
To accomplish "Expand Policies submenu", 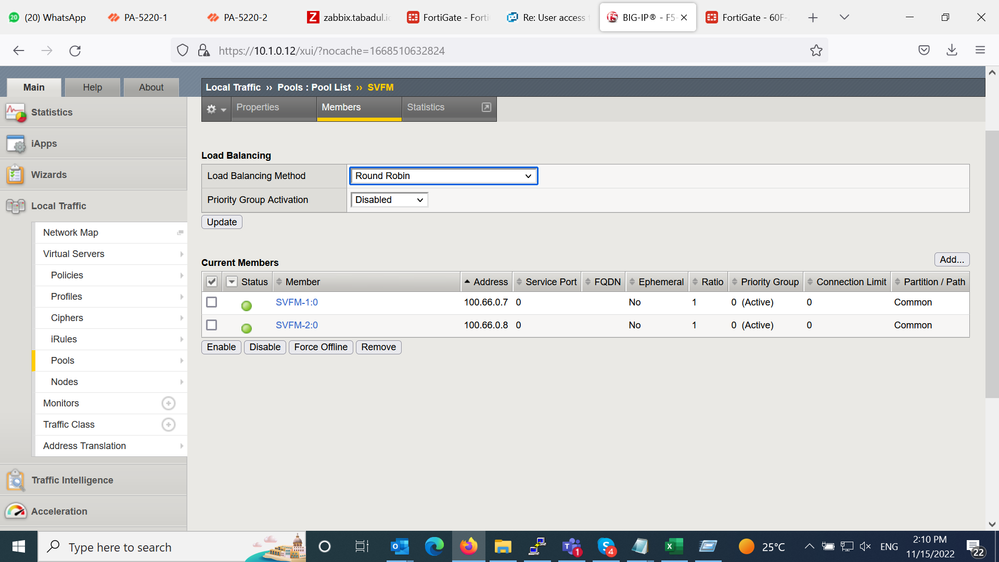I will 182,275.
